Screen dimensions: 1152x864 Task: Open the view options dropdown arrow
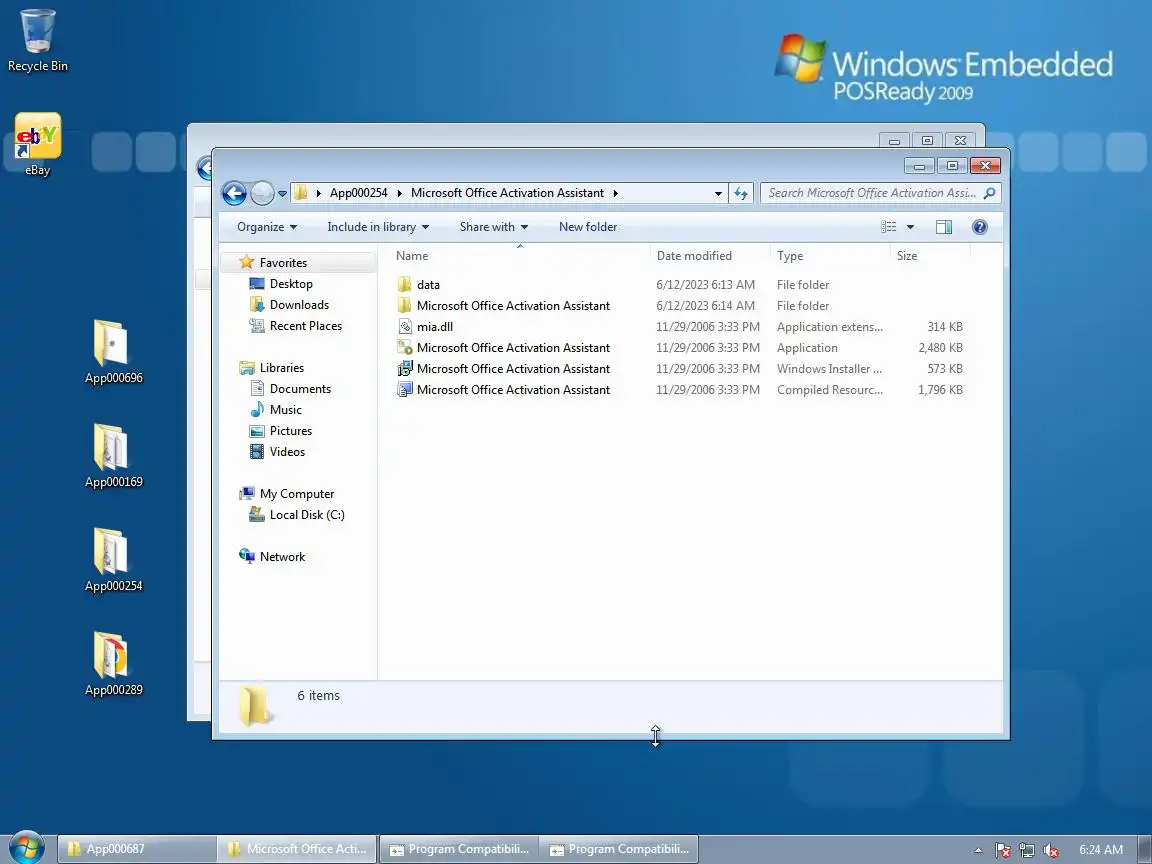point(910,227)
